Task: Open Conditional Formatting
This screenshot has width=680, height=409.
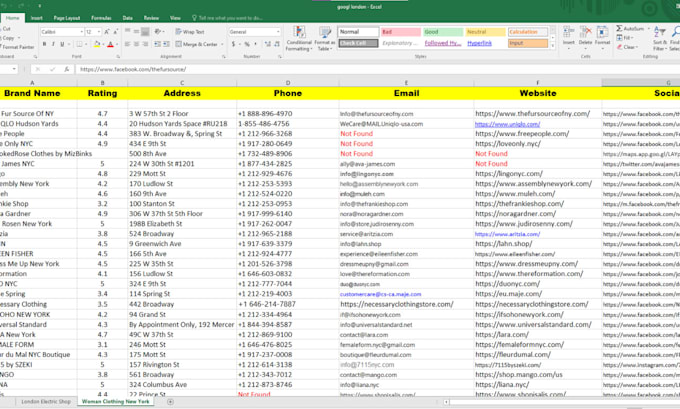Action: (299, 39)
